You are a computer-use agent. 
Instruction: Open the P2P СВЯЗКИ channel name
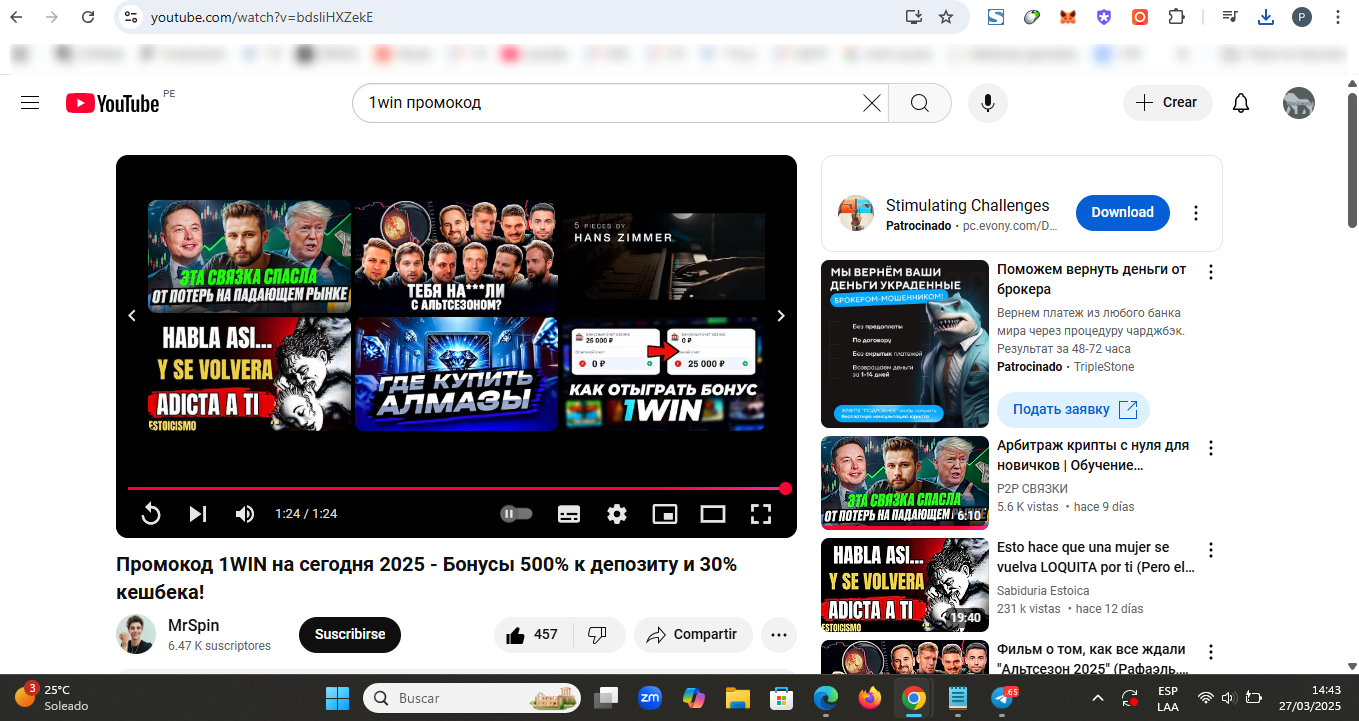[x=1032, y=489]
